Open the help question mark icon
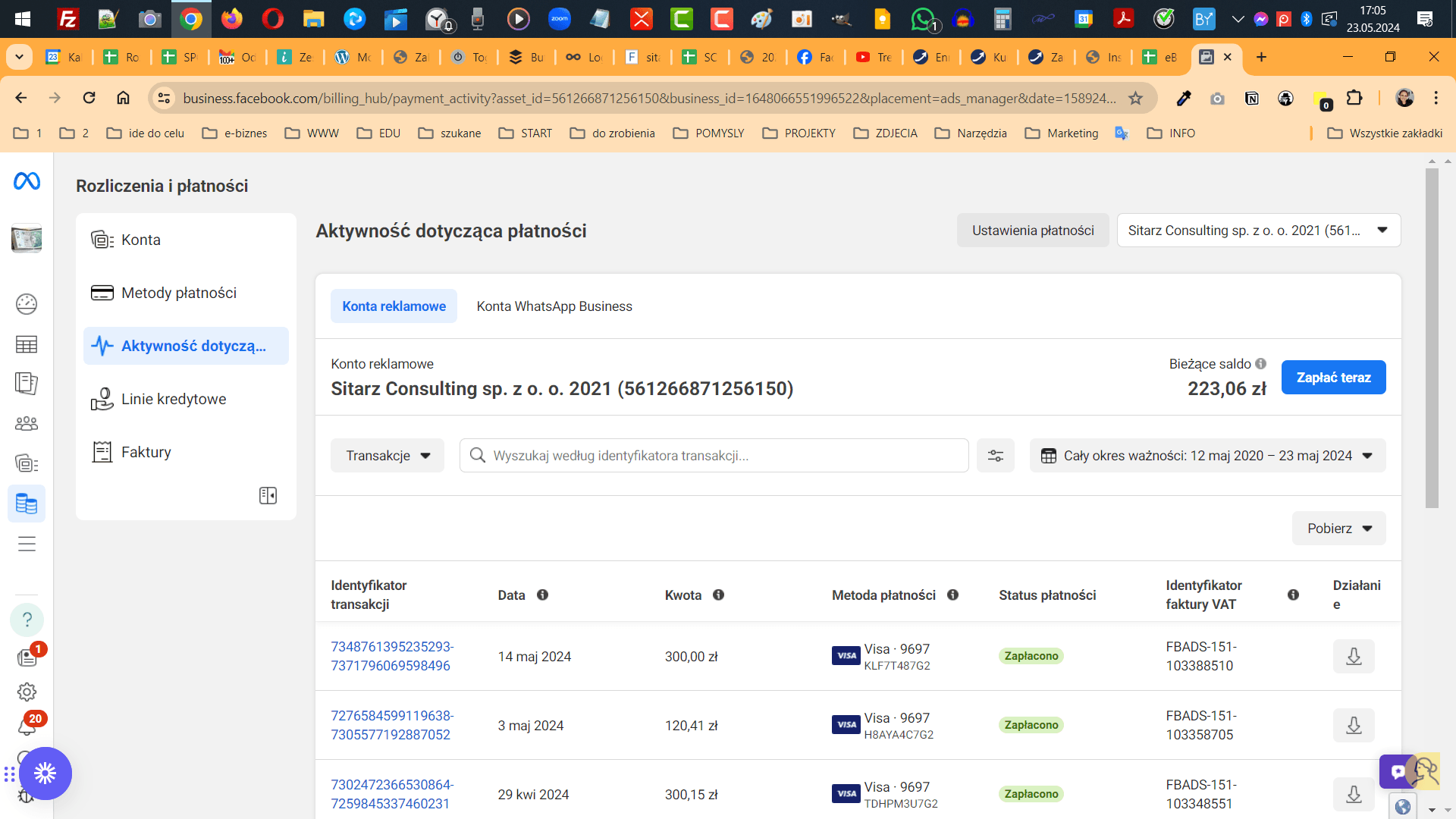This screenshot has width=1456, height=819. tap(27, 620)
